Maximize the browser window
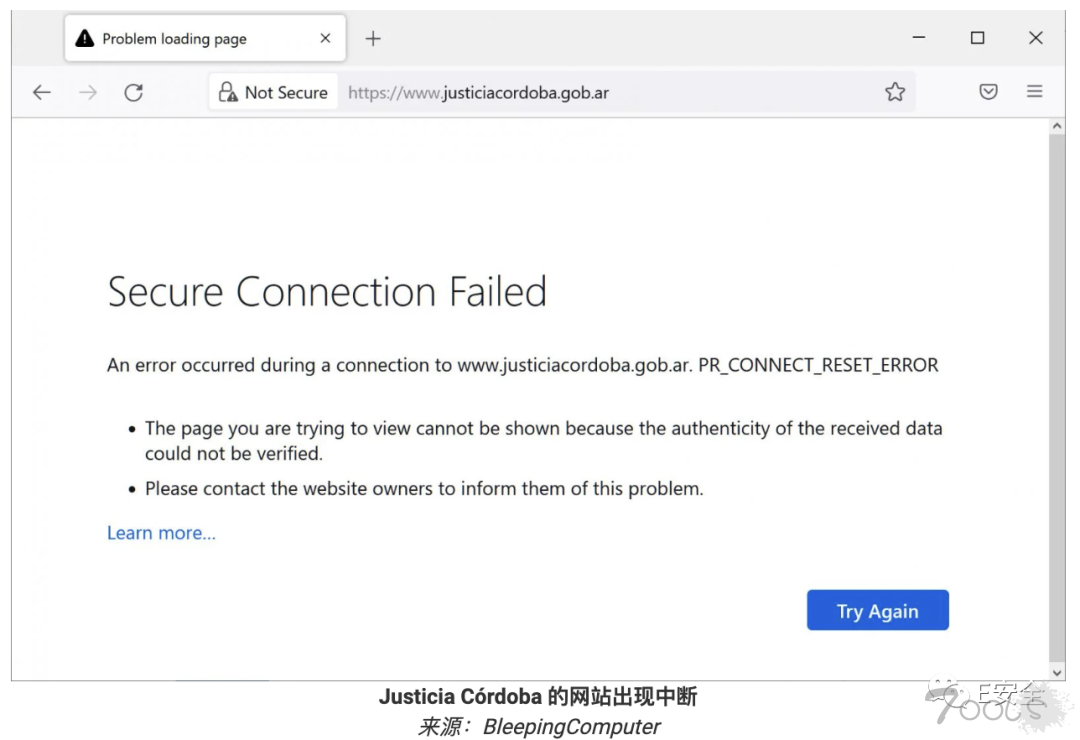1080x740 pixels. (977, 38)
